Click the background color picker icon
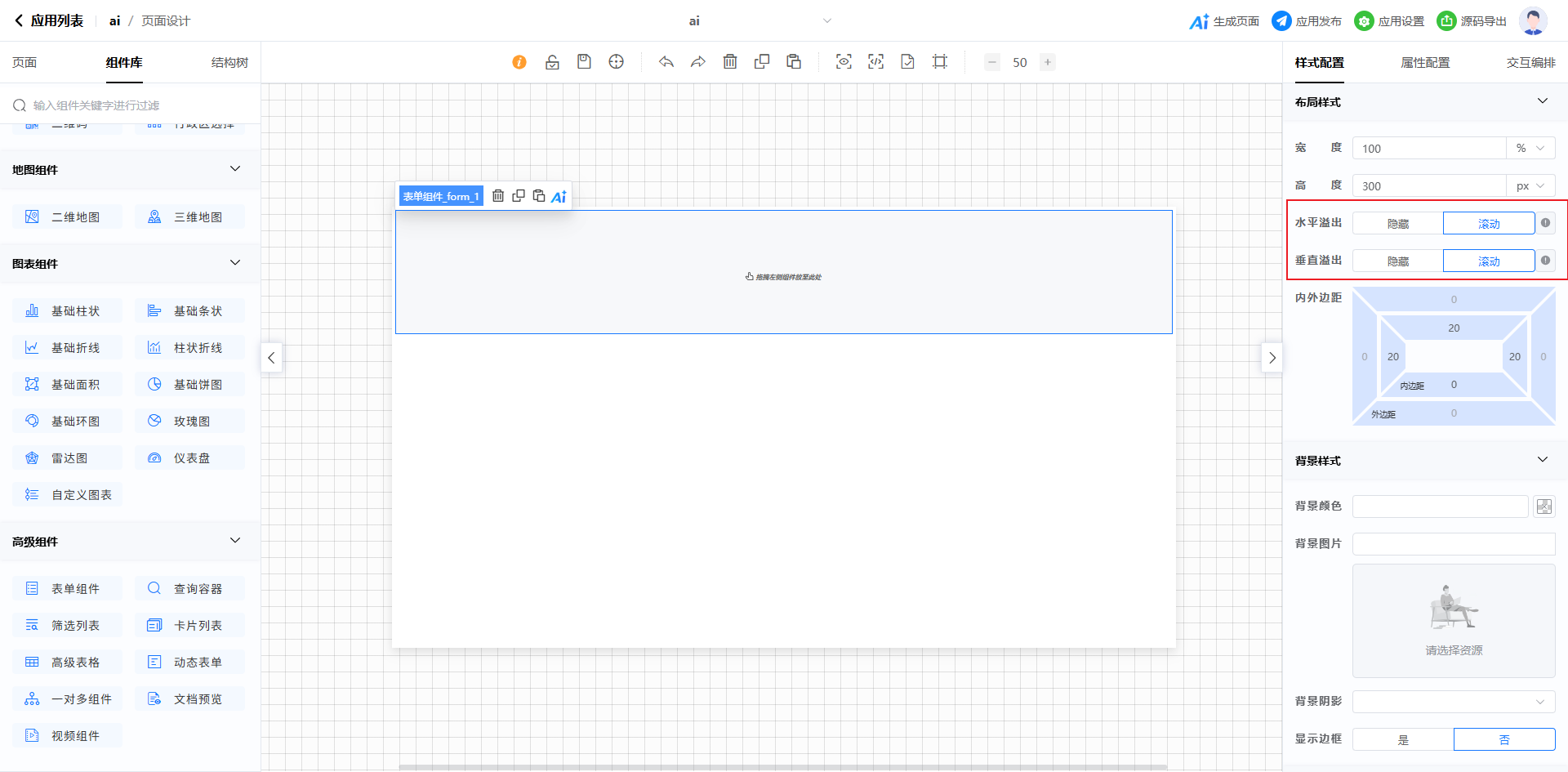 coord(1543,506)
